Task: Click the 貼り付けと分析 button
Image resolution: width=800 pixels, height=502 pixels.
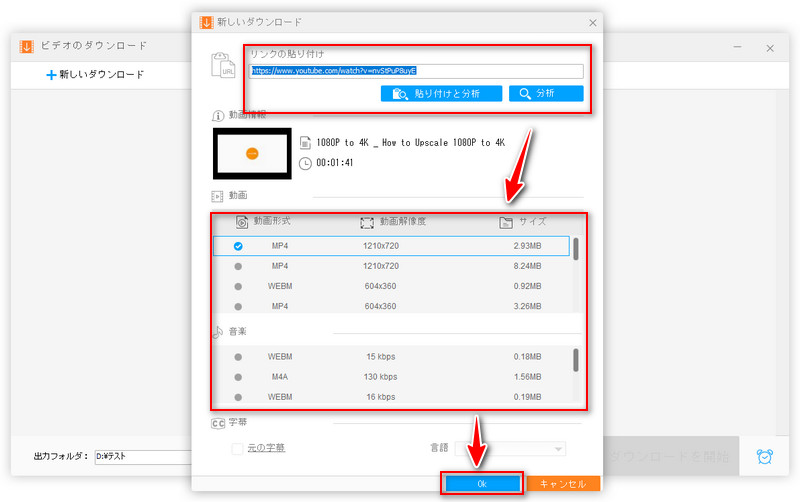Action: pos(441,93)
